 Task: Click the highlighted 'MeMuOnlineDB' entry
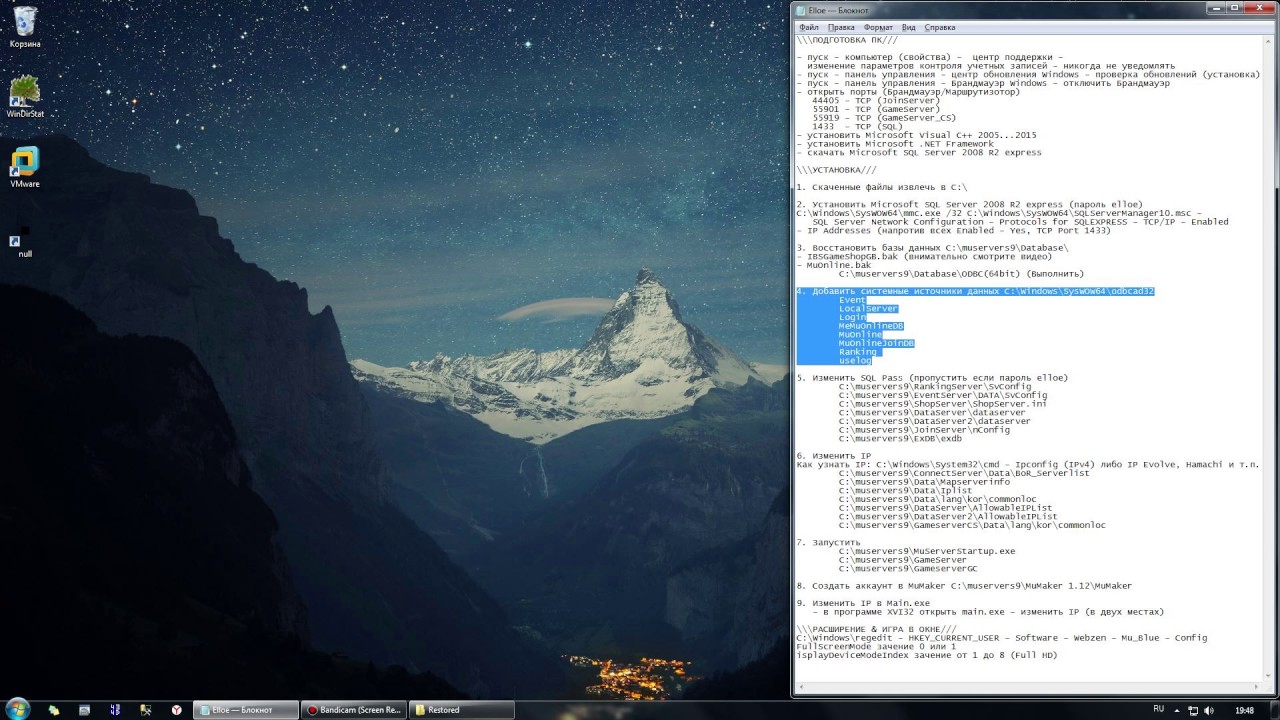[871, 326]
